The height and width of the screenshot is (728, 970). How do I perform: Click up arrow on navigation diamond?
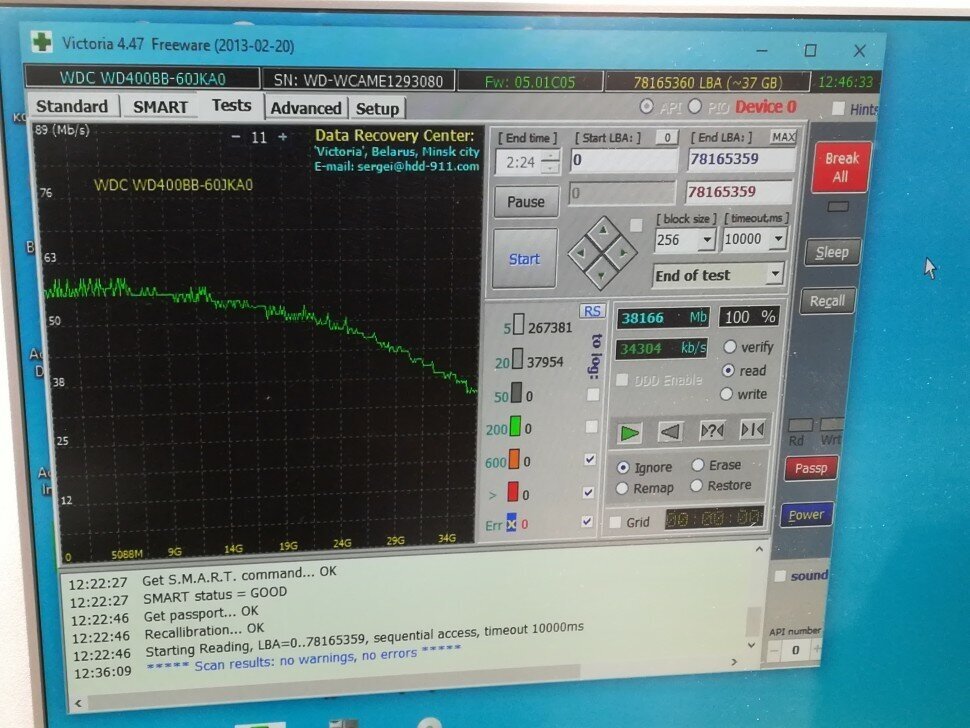coord(602,231)
